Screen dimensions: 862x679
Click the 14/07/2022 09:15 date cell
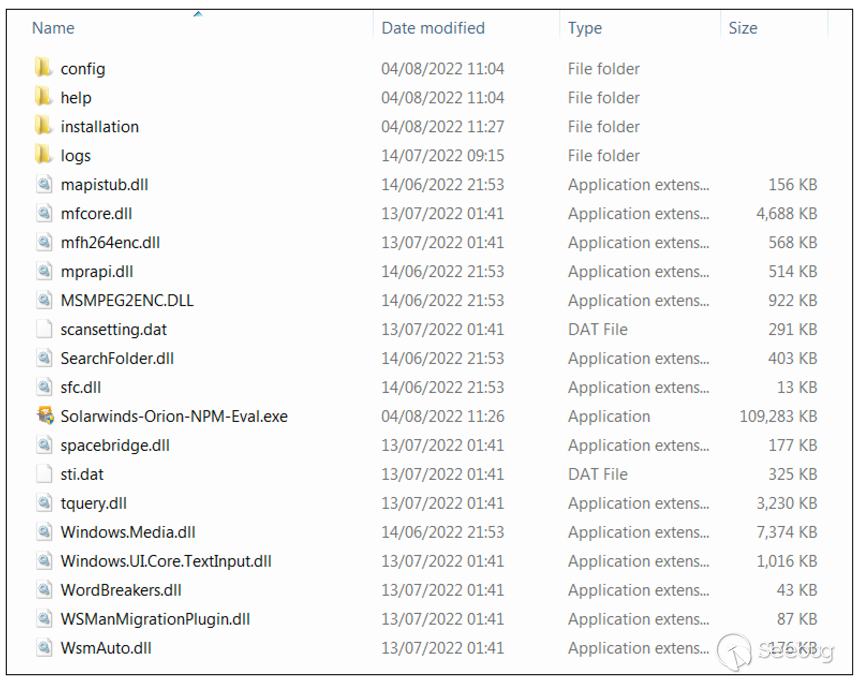tap(443, 156)
